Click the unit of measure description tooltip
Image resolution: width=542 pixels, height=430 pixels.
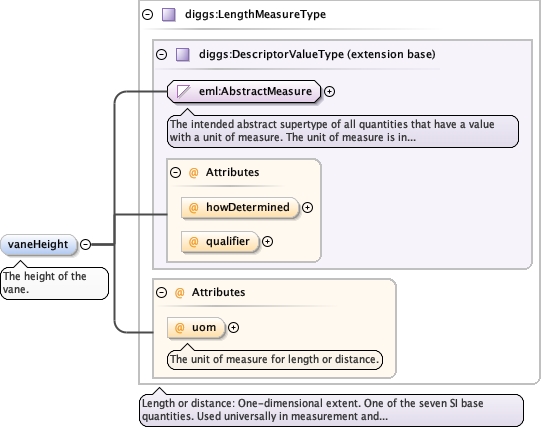pos(275,359)
